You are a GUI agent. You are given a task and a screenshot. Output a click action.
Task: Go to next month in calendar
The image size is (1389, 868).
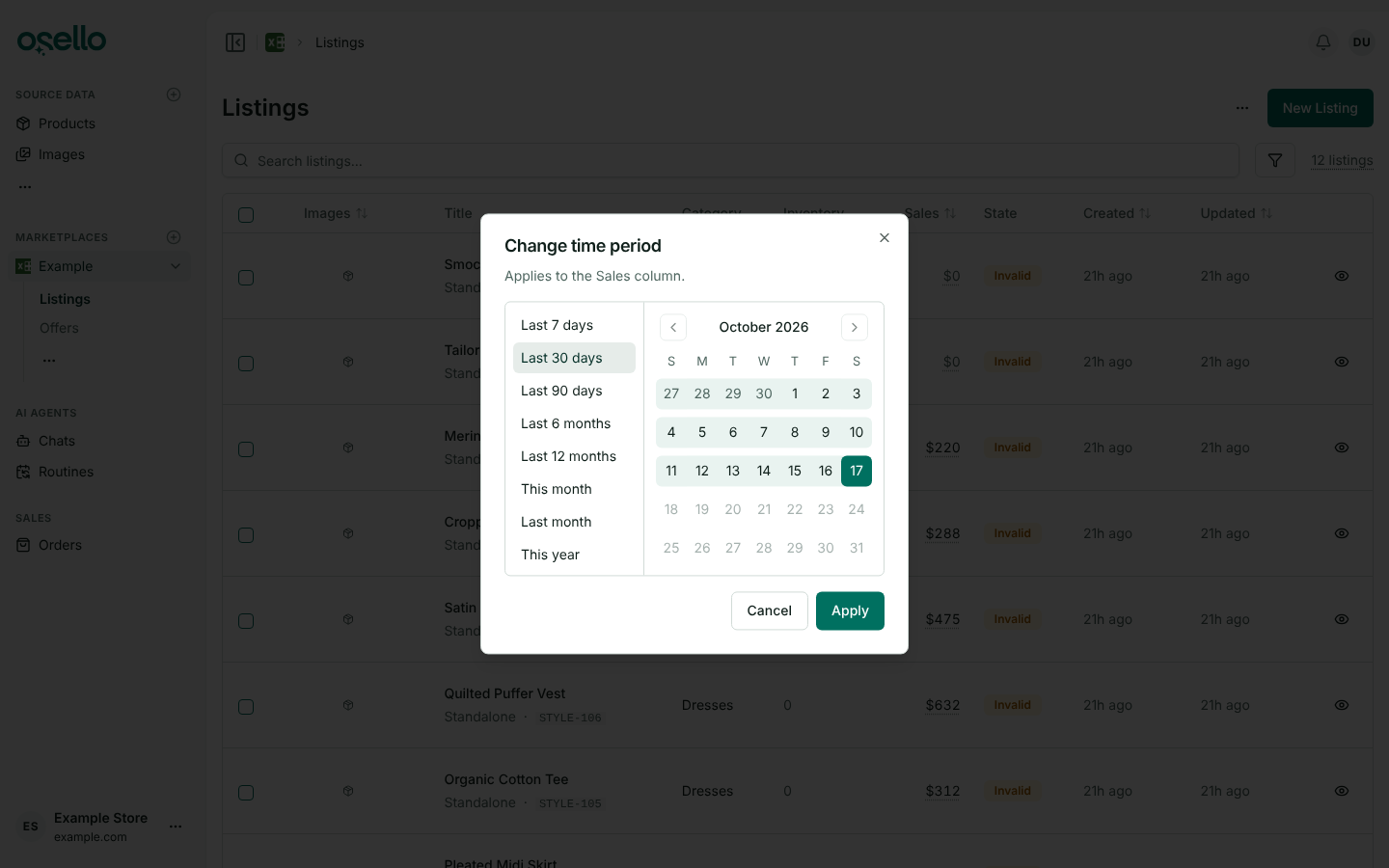click(855, 328)
